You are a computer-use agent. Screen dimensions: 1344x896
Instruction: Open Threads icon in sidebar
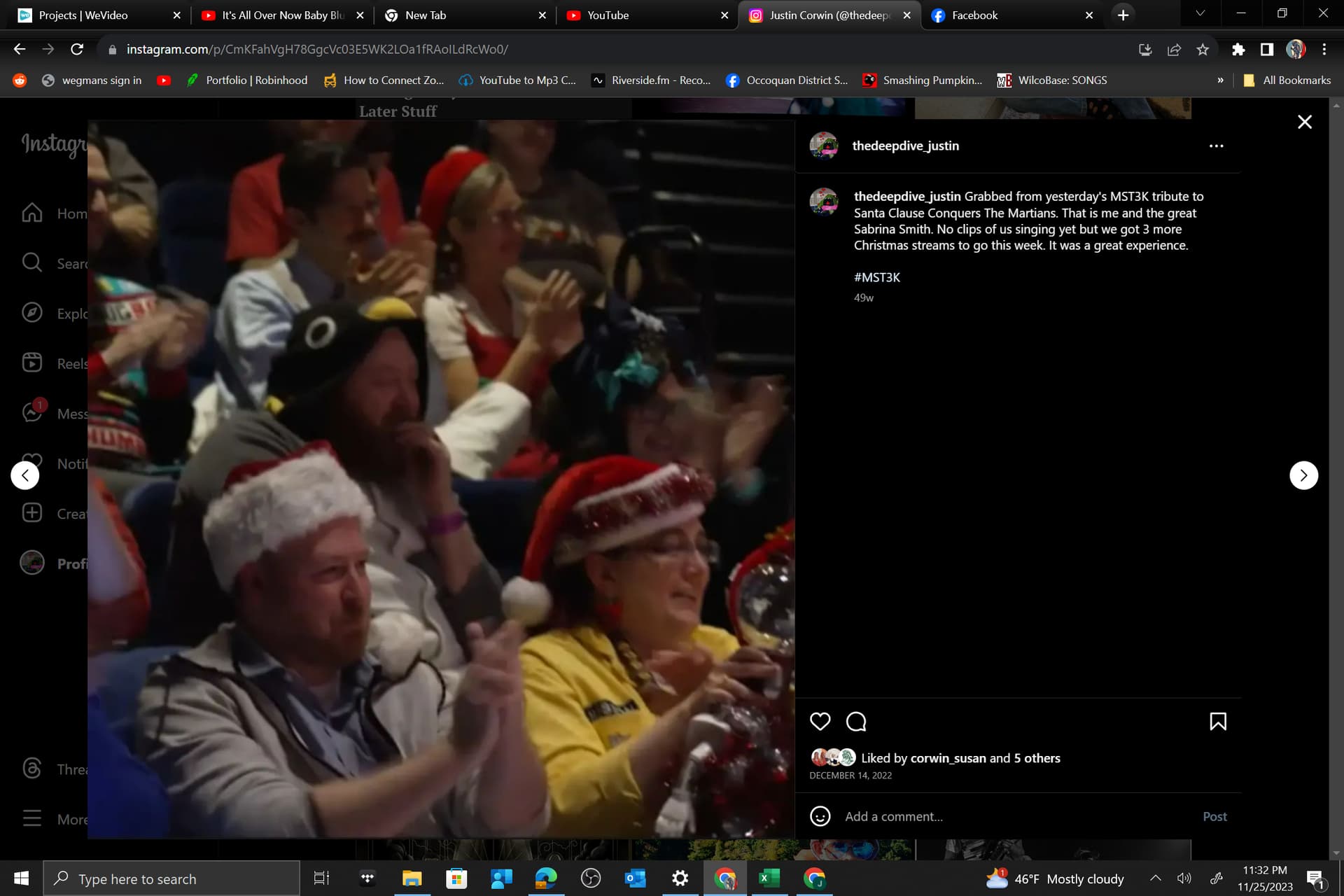click(32, 768)
